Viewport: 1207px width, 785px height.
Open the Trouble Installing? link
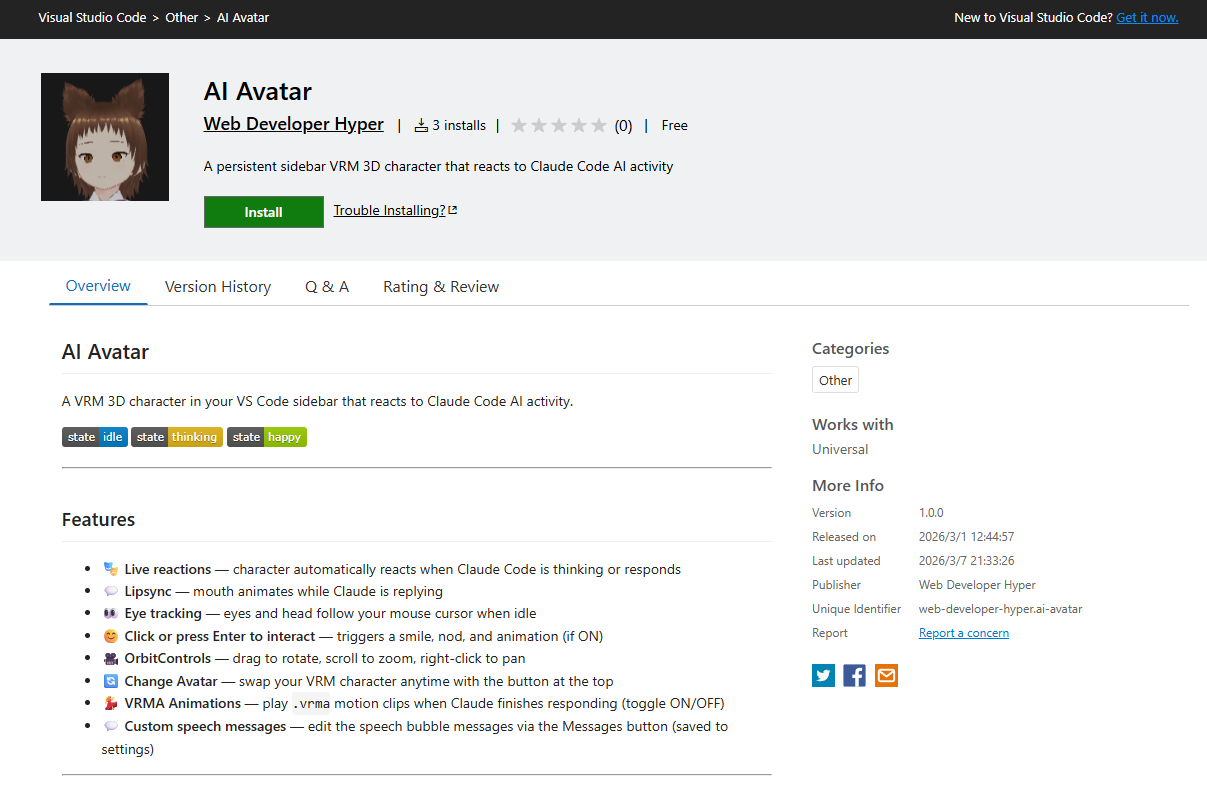click(x=395, y=210)
